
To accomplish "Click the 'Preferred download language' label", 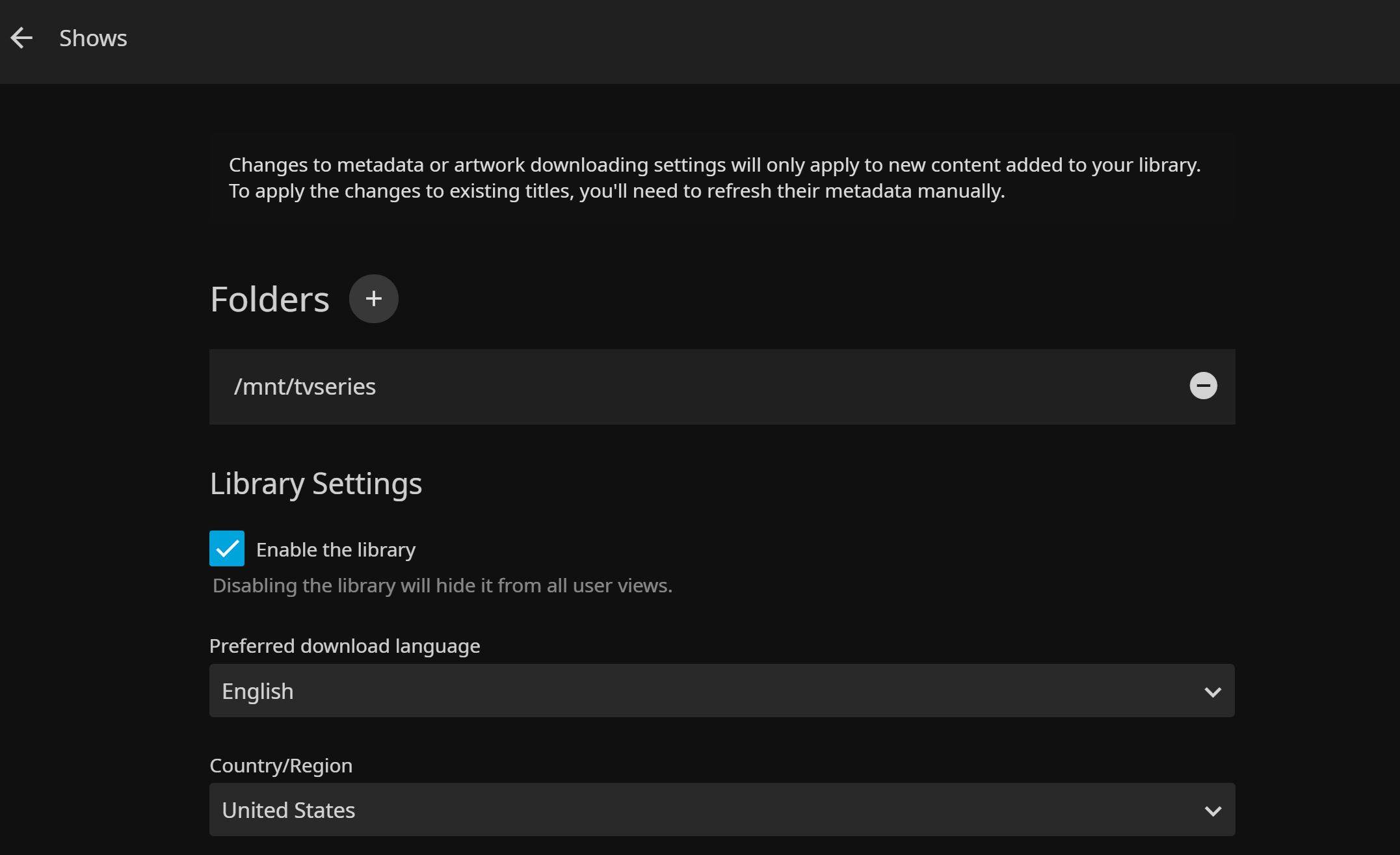I will coord(345,646).
